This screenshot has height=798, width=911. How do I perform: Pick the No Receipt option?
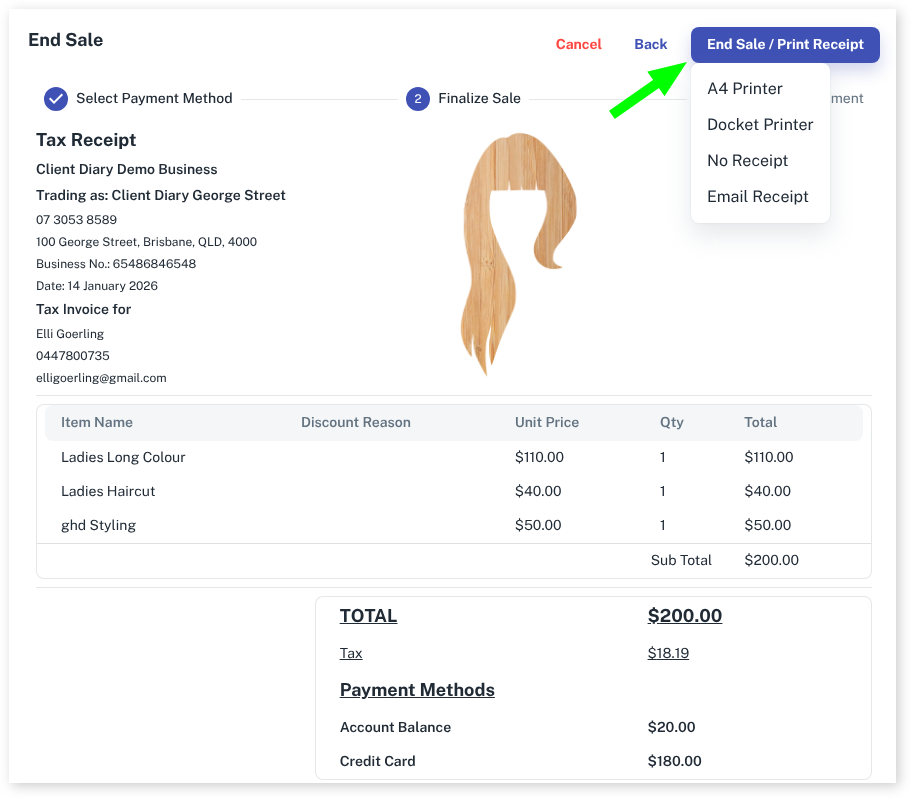(747, 161)
